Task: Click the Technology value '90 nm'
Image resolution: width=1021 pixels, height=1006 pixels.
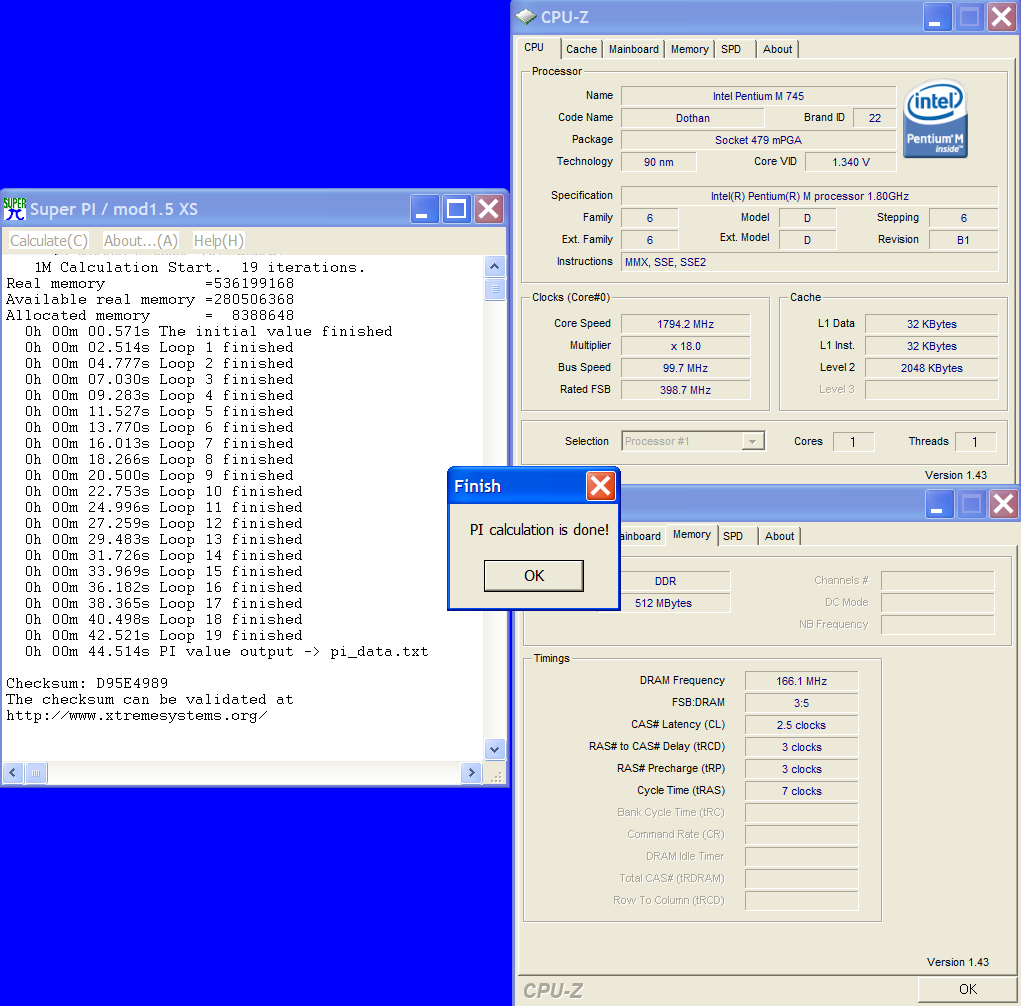Action: (x=659, y=162)
